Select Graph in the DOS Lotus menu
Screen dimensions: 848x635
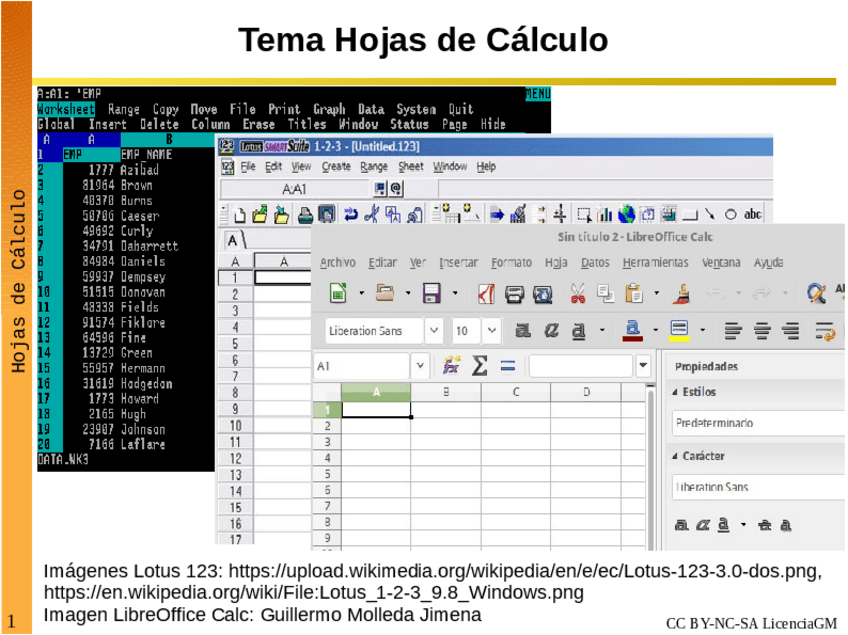329,109
